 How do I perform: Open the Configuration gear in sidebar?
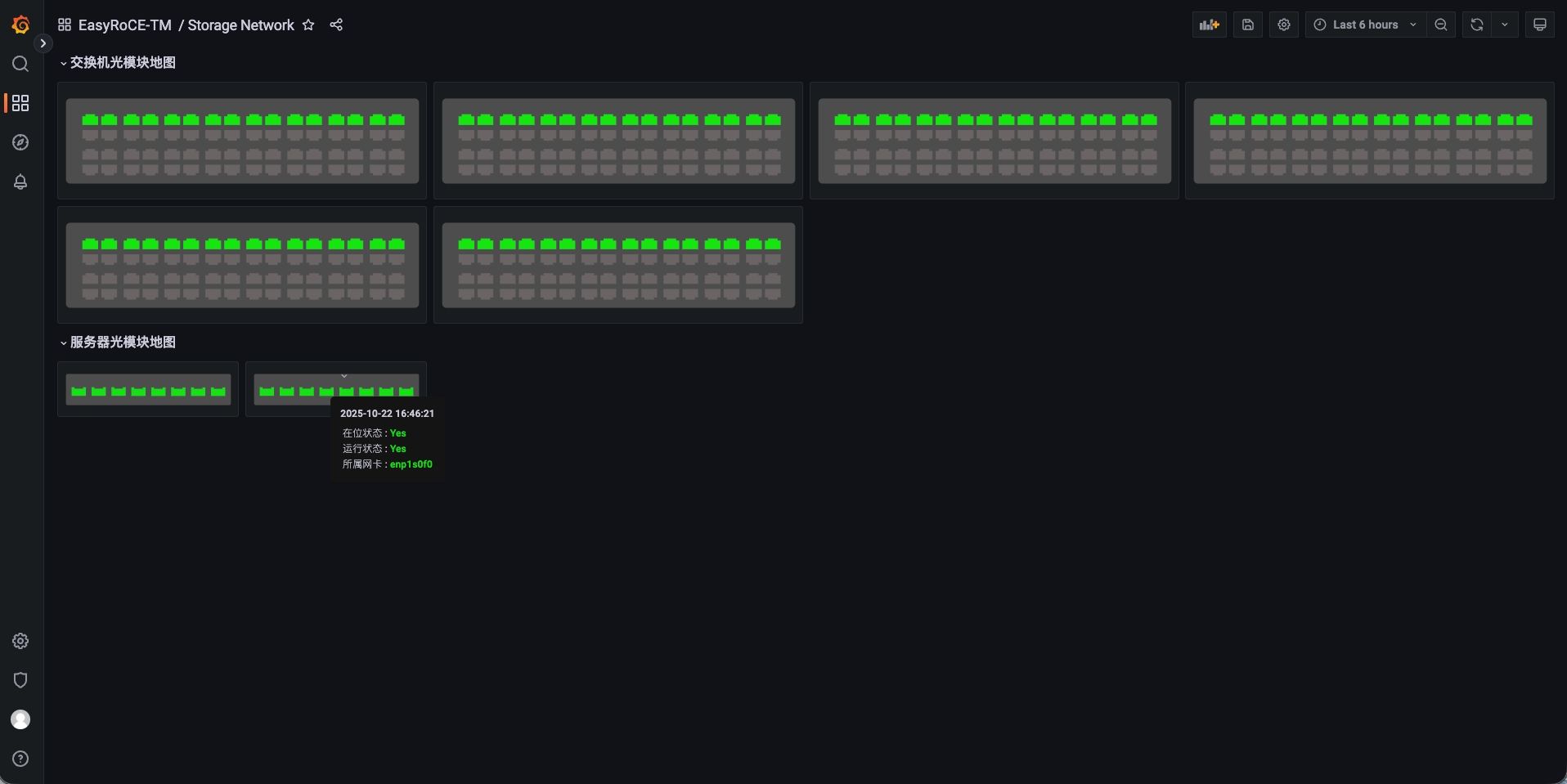[20, 641]
